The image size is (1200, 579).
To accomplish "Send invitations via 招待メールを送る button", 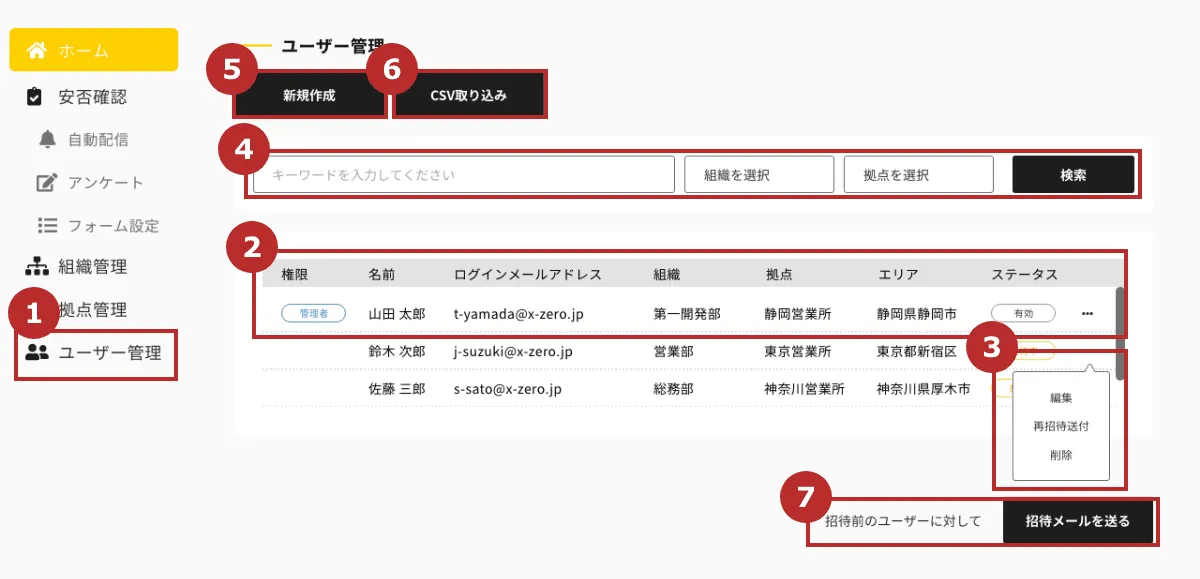I will [x=1079, y=521].
